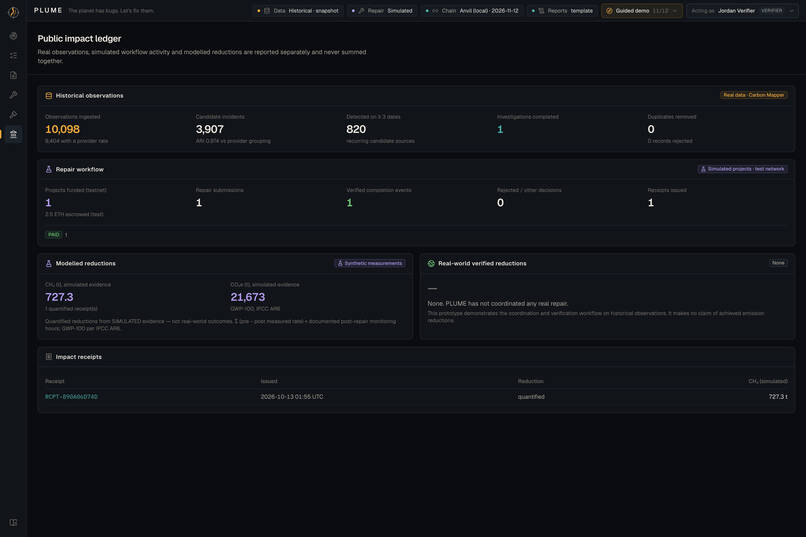Open Reports template status pill

coord(562,11)
